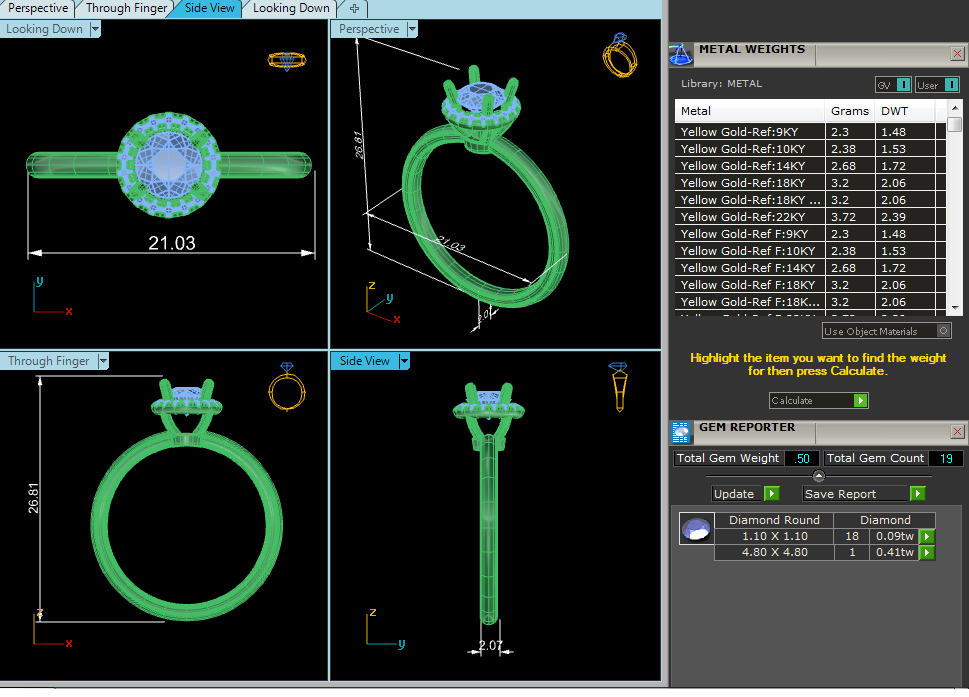The height and width of the screenshot is (697, 969).
Task: Add a new viewport tab with plus
Action: pyautogui.click(x=354, y=9)
